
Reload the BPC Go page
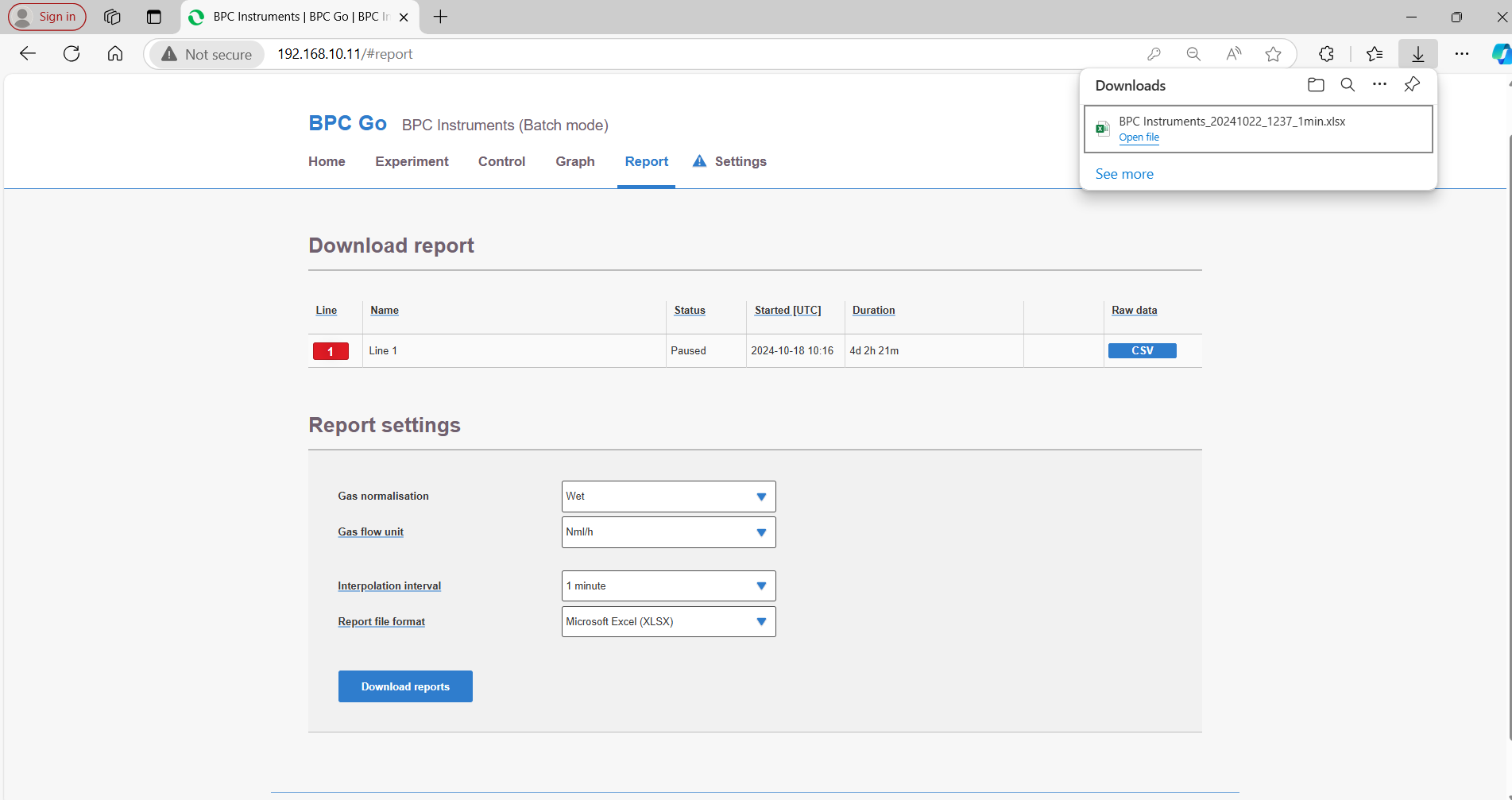click(72, 53)
